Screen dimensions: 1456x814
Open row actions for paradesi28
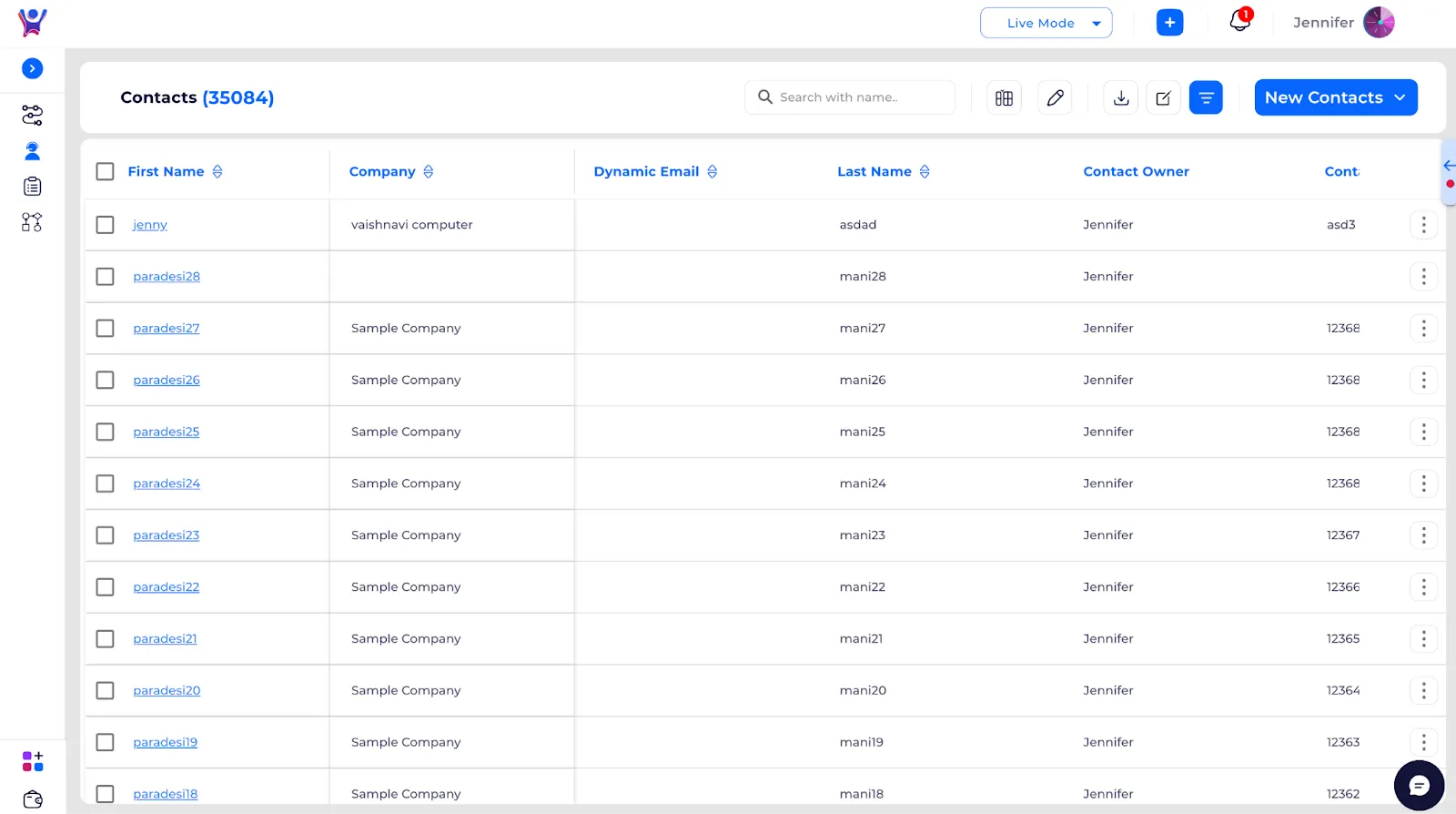(1424, 276)
